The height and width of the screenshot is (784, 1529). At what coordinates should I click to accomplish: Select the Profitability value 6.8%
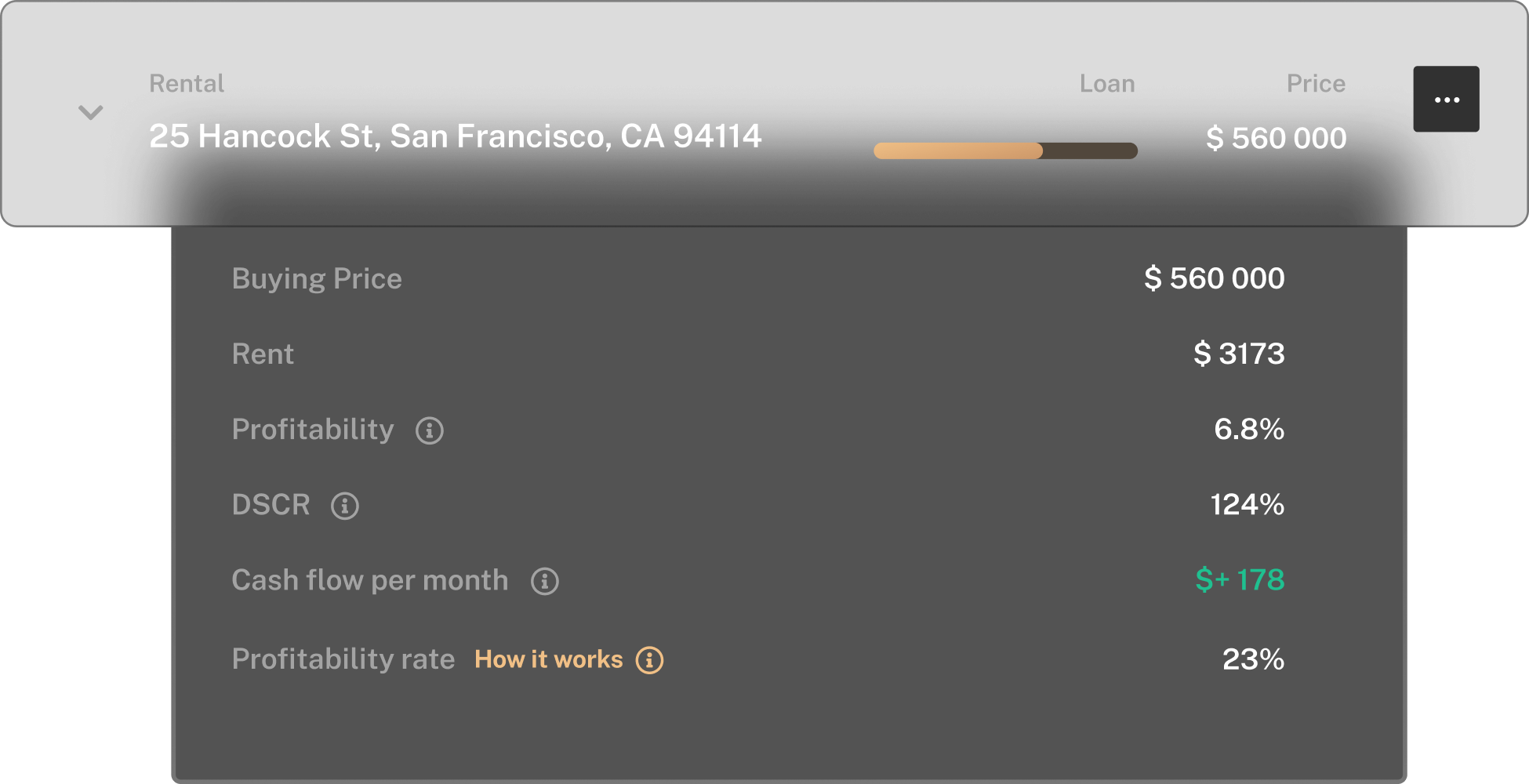point(1248,429)
